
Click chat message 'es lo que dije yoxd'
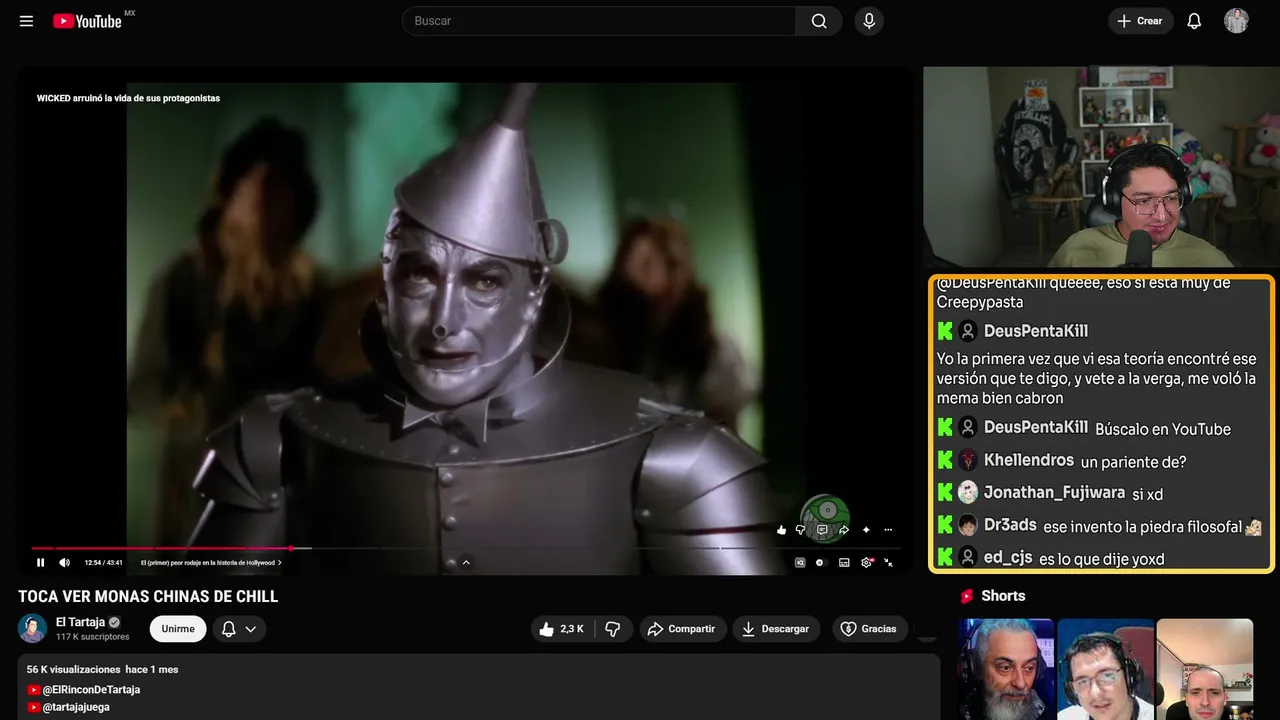[1102, 559]
